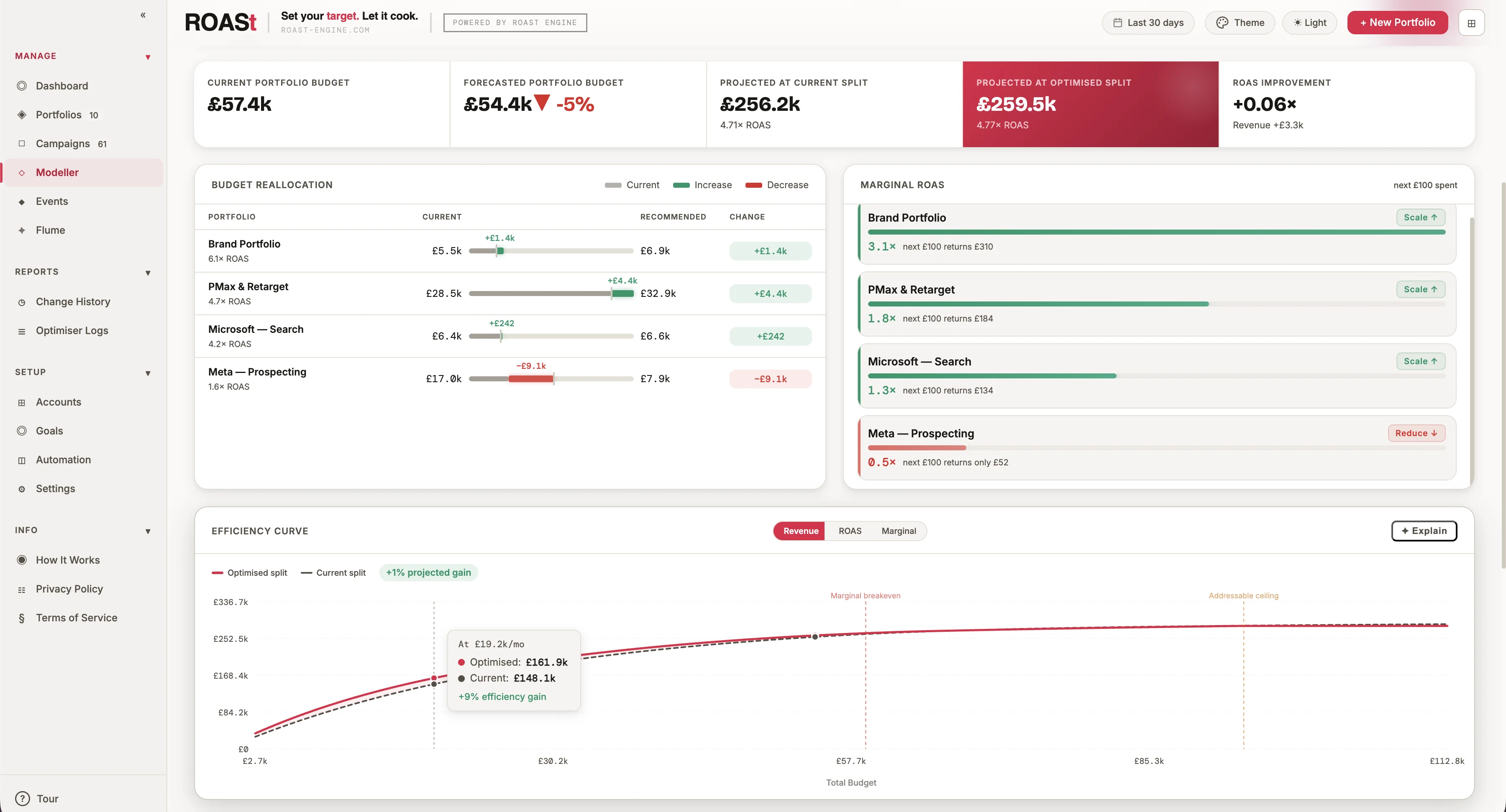Viewport: 1506px width, 812px height.
Task: Open Change History report
Action: 72,301
